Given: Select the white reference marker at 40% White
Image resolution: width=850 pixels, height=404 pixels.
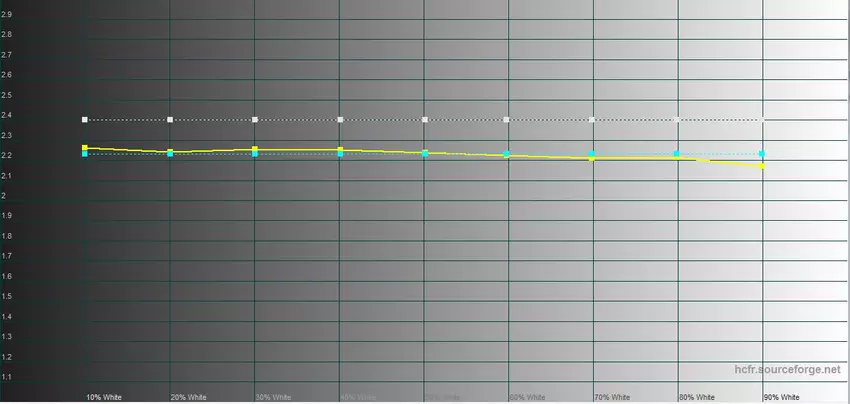Looking at the screenshot, I should coord(340,120).
